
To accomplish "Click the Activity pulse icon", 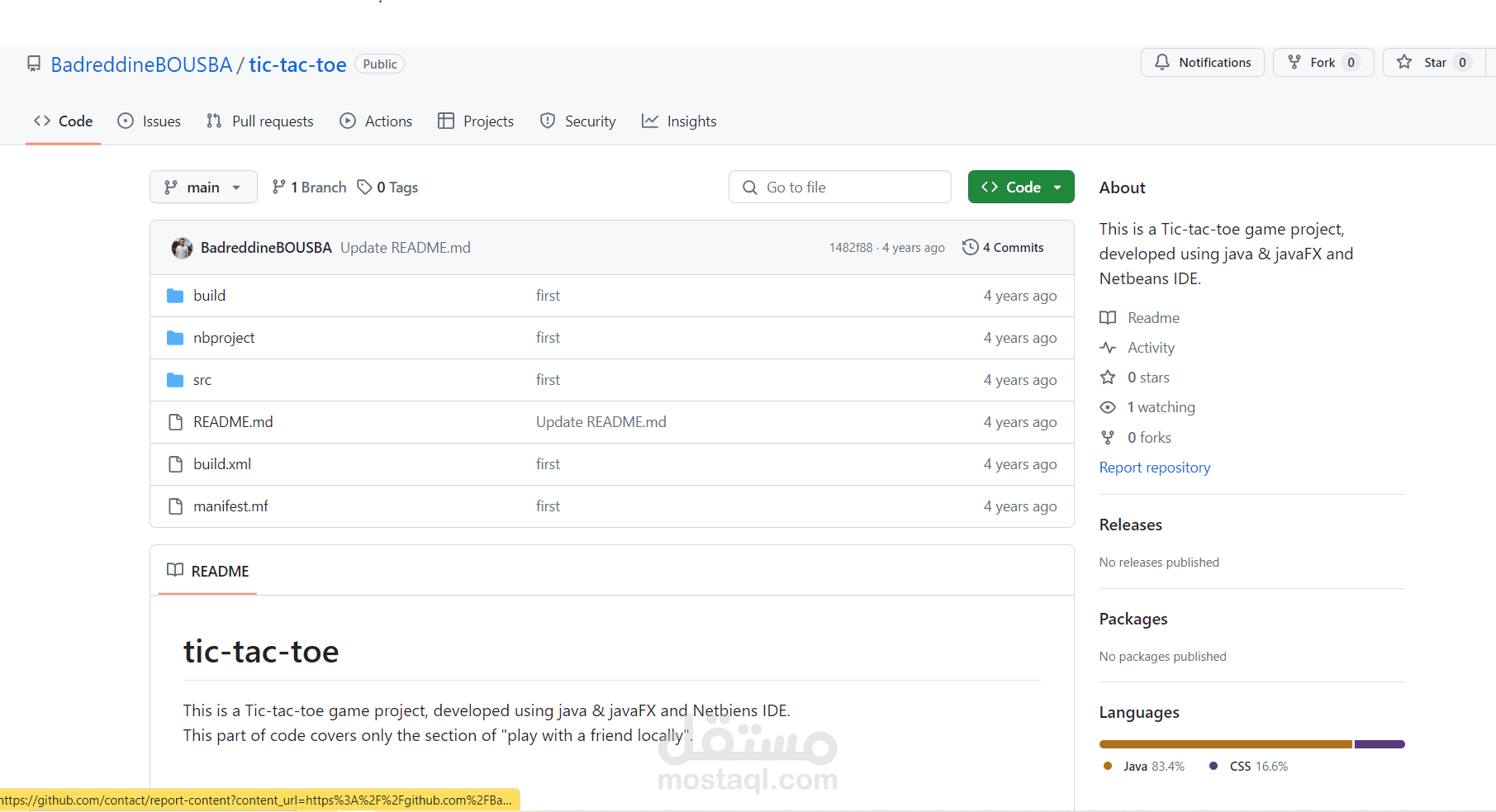I will [1108, 348].
